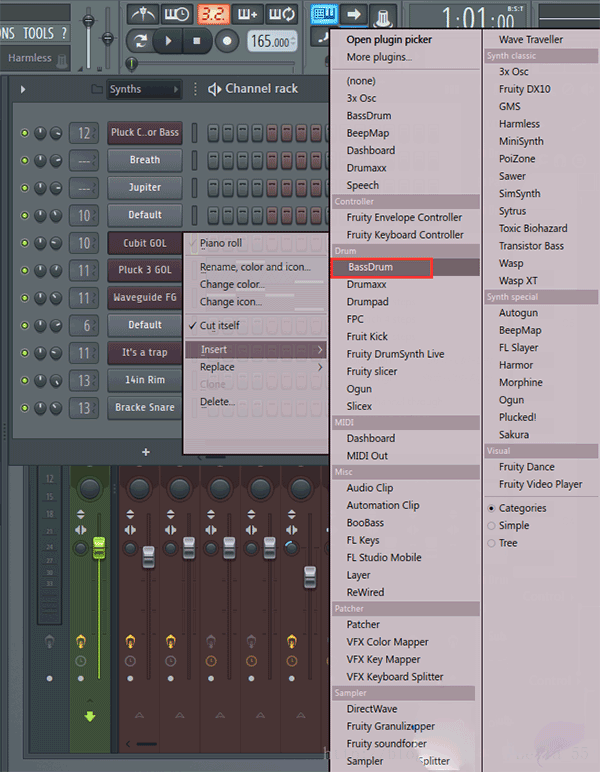600x772 pixels.
Task: Toggle loop recording icon
Action: (282, 14)
